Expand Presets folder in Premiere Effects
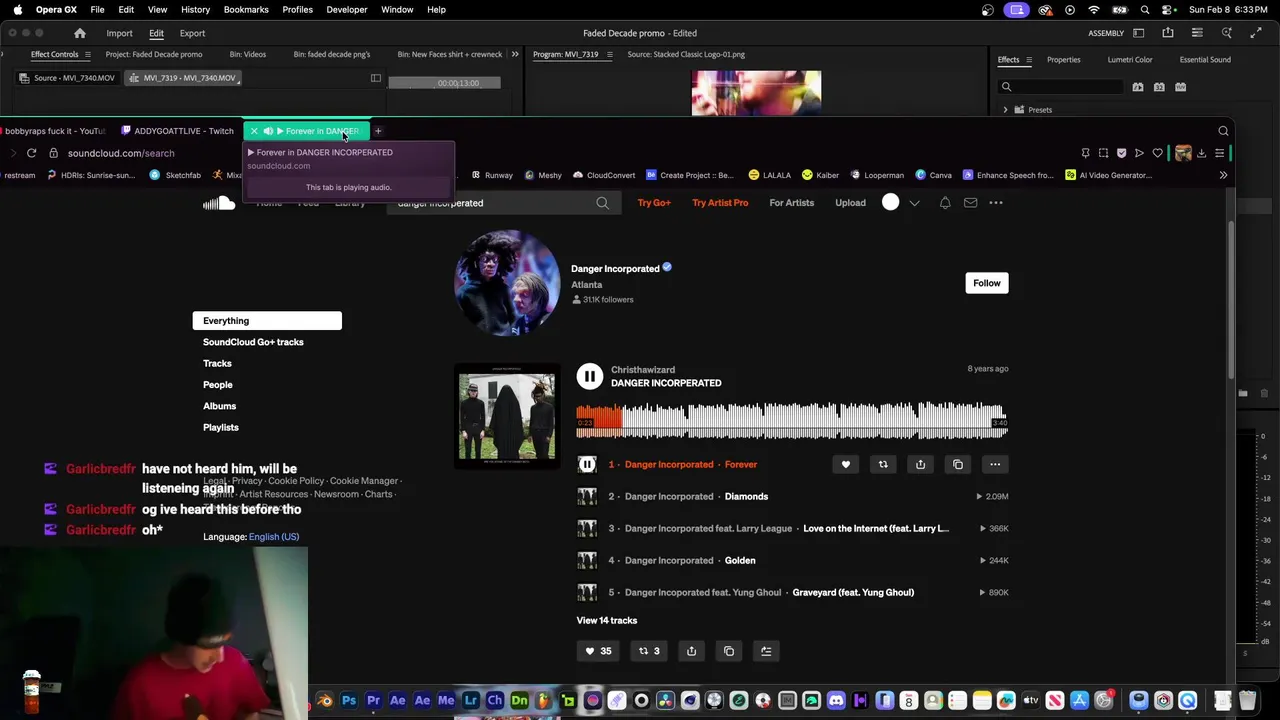This screenshot has height=720, width=1280. [x=1006, y=110]
